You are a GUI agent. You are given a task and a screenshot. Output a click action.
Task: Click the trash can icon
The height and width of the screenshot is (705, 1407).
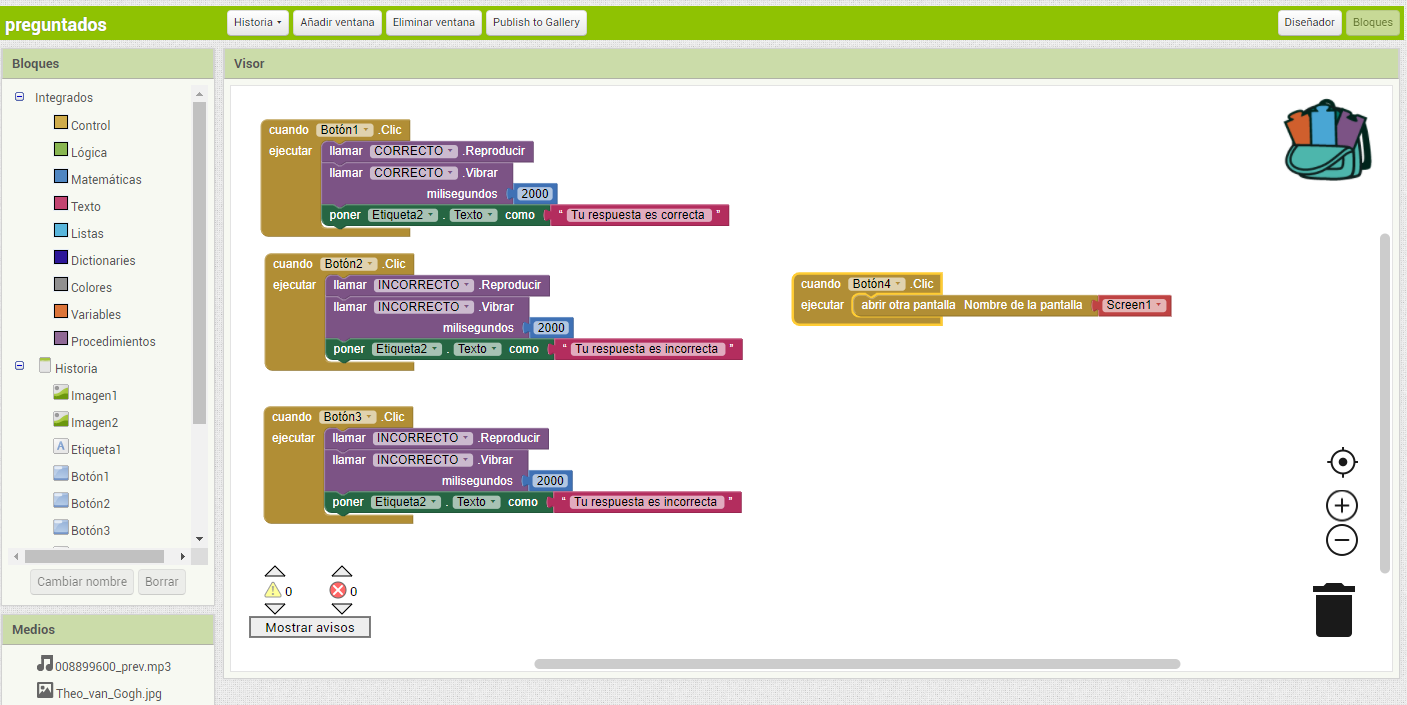click(x=1334, y=610)
